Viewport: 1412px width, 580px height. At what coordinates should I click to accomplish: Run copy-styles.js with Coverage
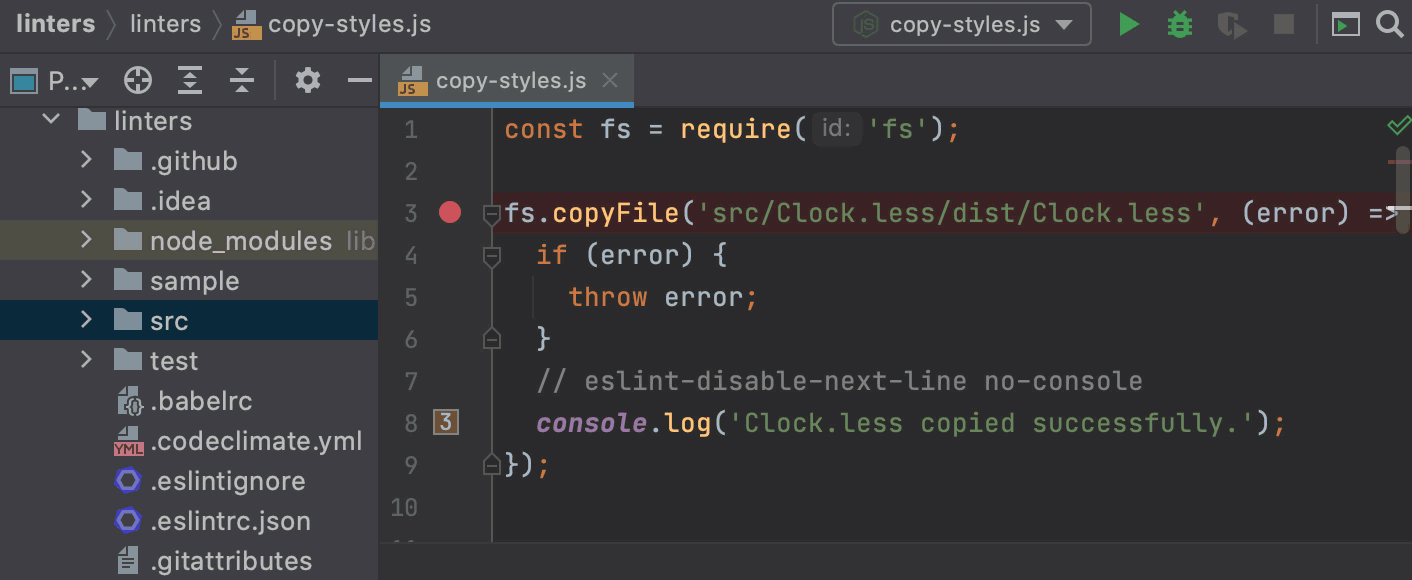pyautogui.click(x=1231, y=24)
